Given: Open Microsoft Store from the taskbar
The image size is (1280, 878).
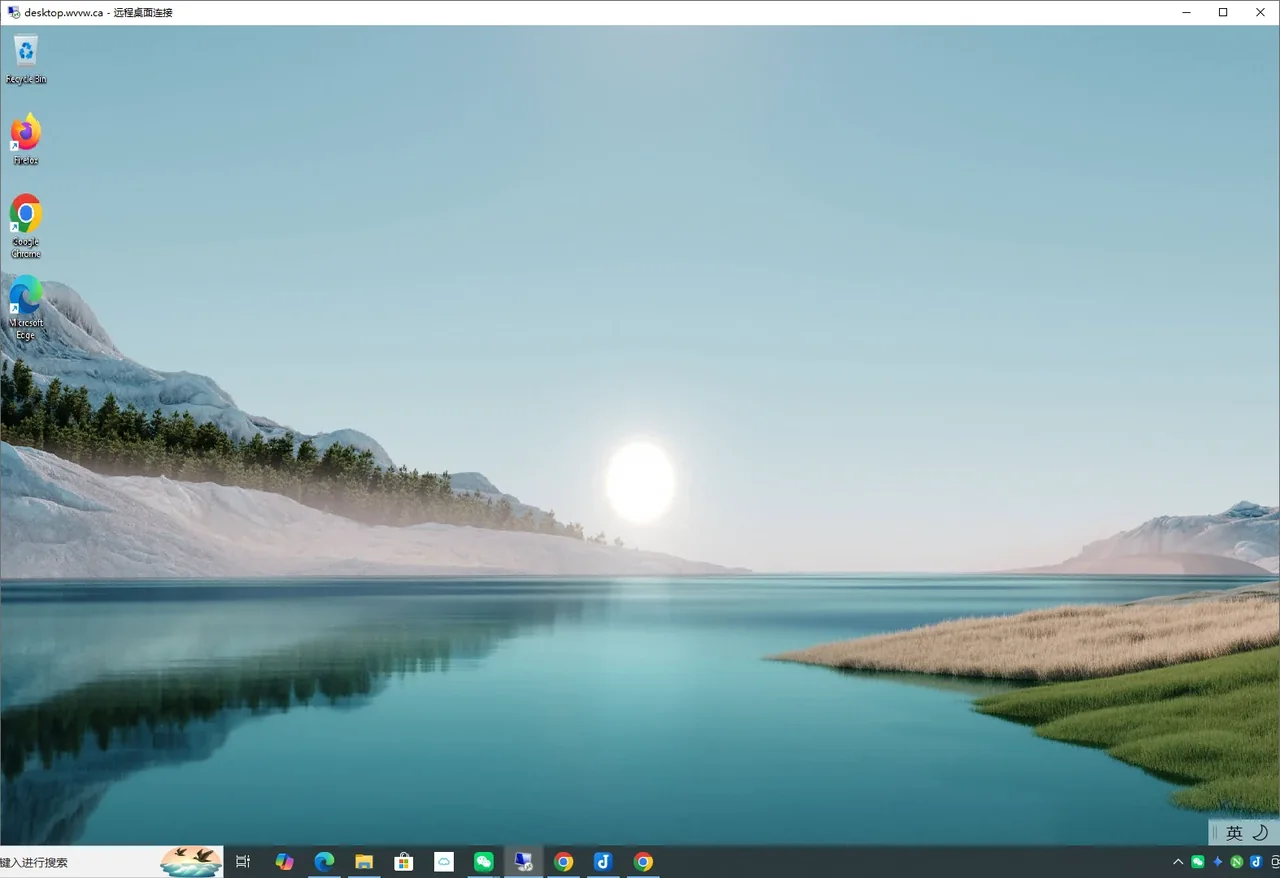Looking at the screenshot, I should pos(404,862).
